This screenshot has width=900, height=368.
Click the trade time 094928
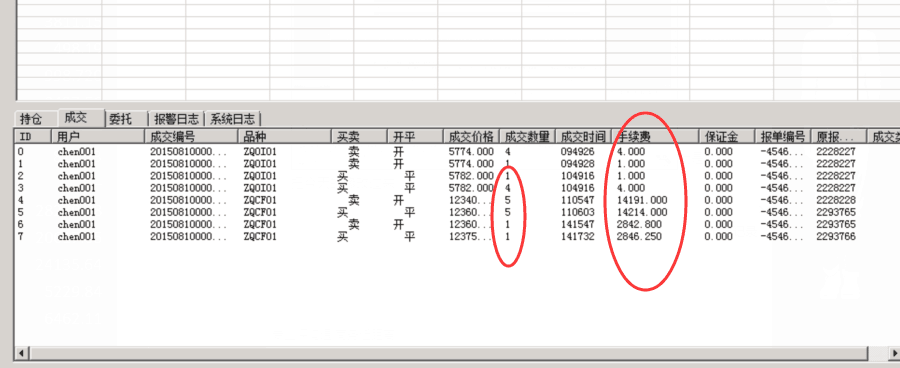577,164
